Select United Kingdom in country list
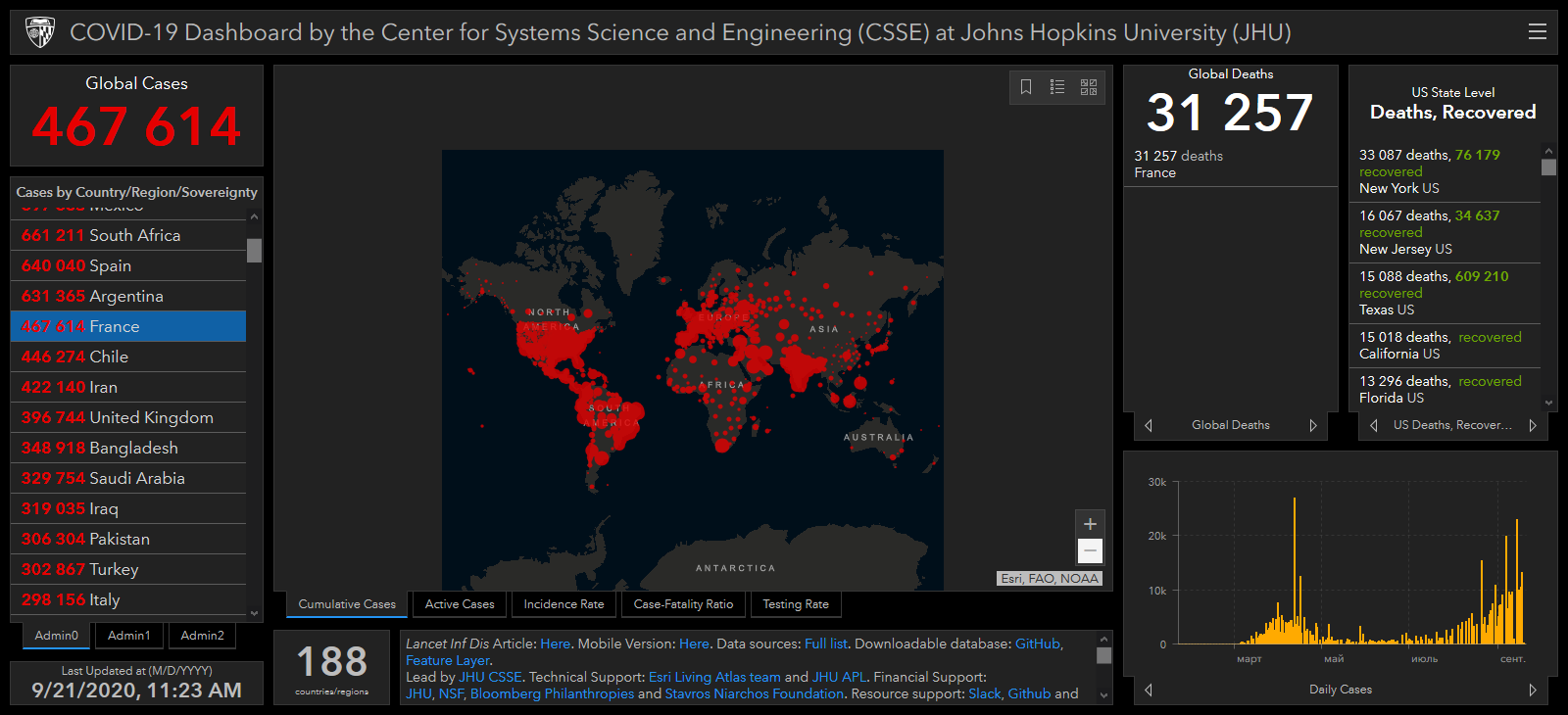 tap(128, 417)
